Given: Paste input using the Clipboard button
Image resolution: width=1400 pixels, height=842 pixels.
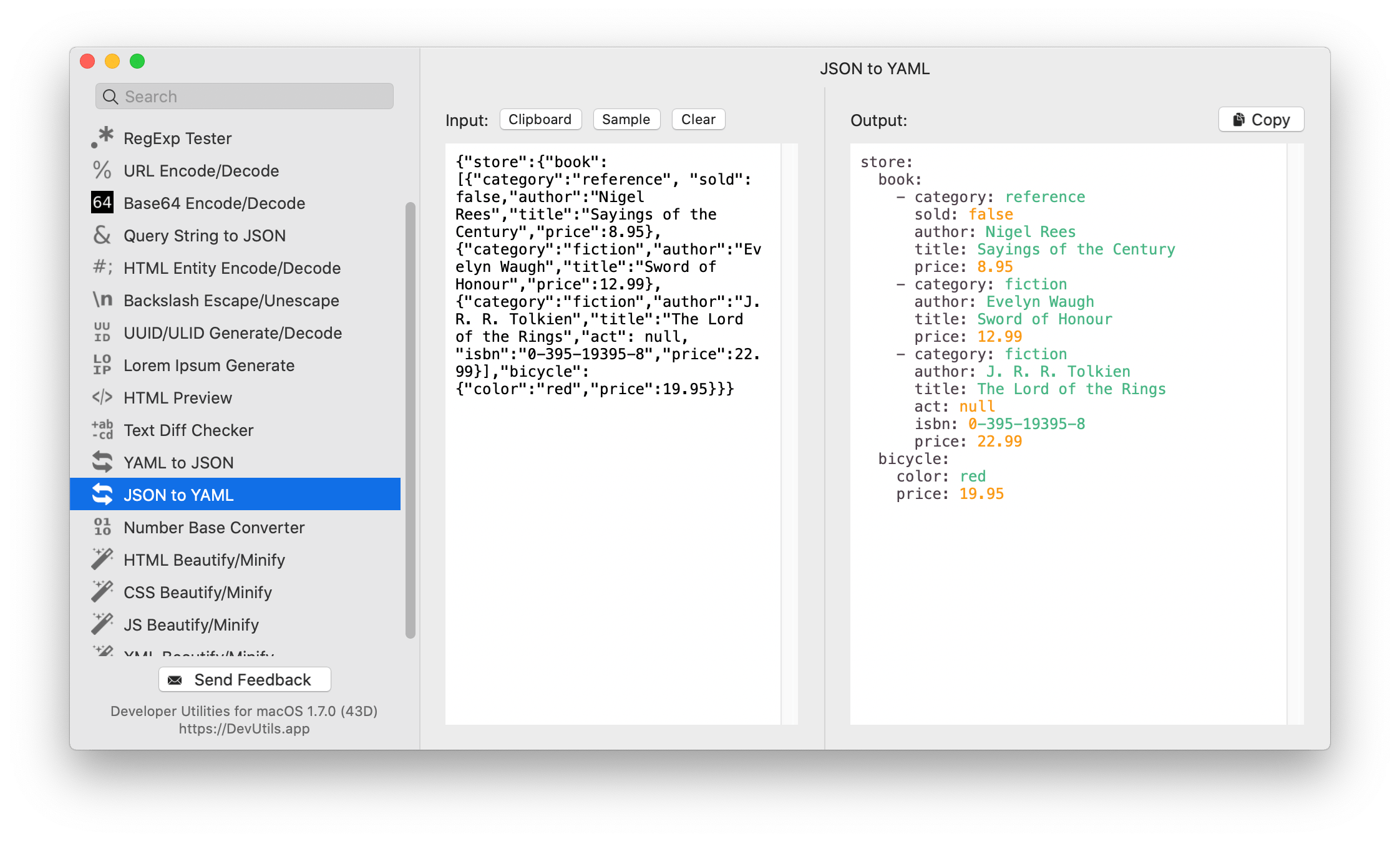Looking at the screenshot, I should [540, 119].
